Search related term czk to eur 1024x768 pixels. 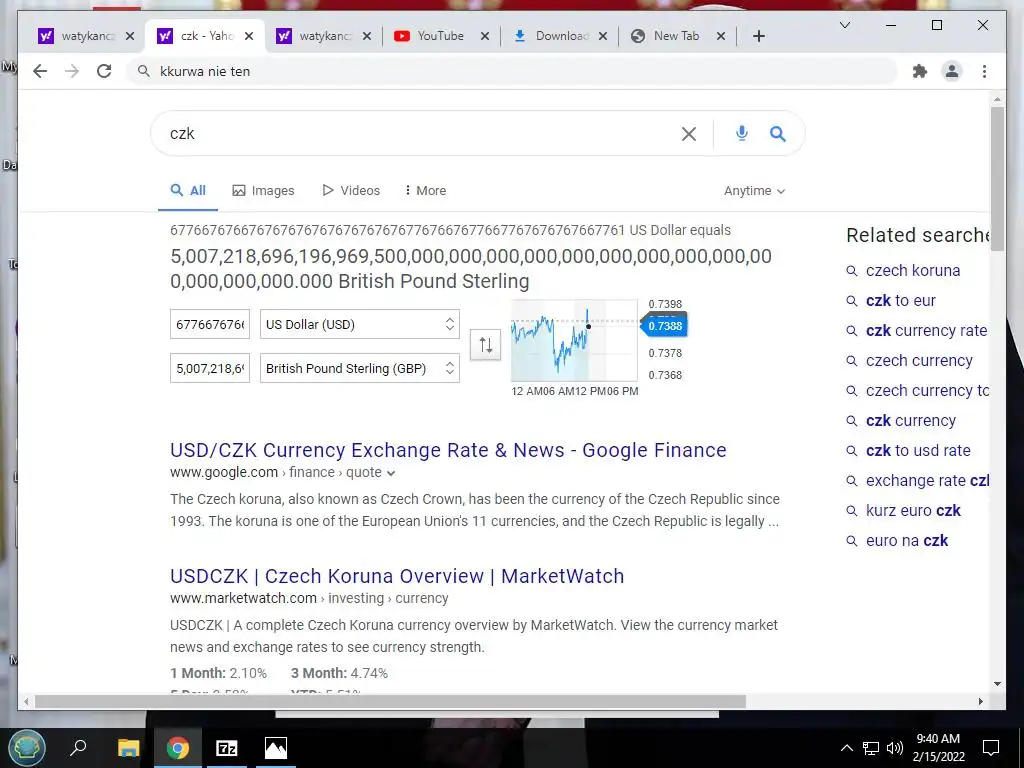[901, 300]
